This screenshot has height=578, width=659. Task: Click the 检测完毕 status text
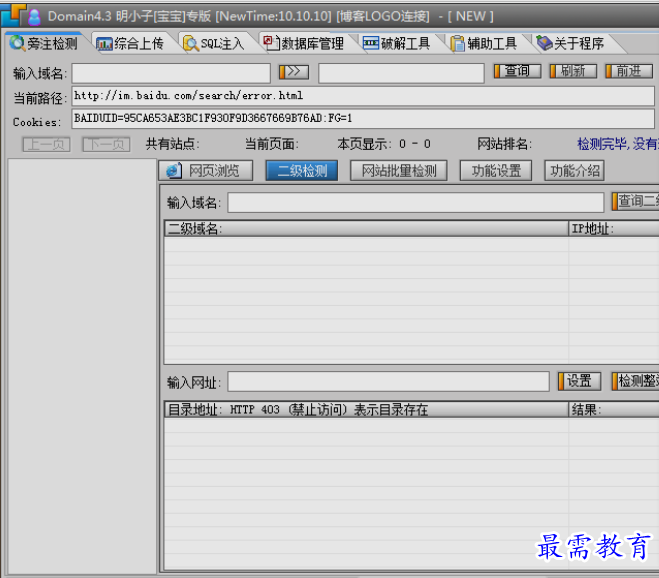pyautogui.click(x=618, y=144)
